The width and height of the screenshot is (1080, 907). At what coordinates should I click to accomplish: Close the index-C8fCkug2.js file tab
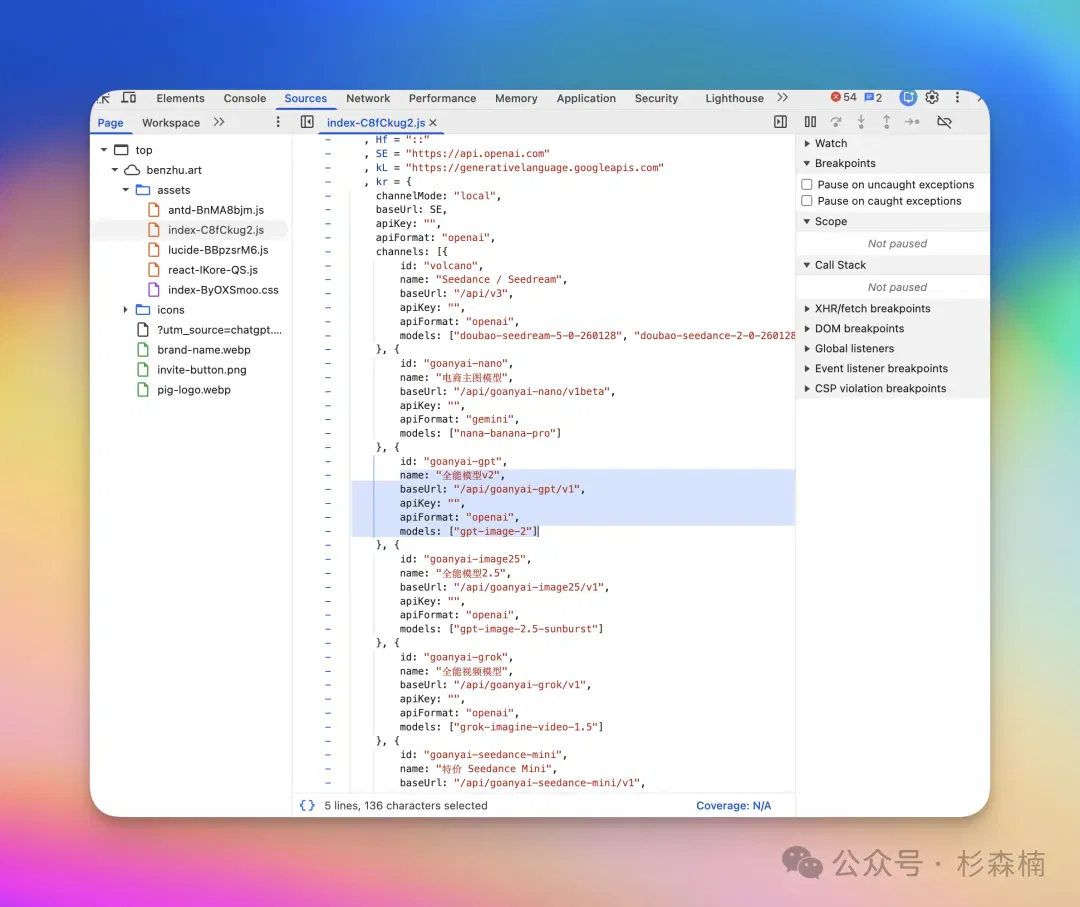coord(433,123)
